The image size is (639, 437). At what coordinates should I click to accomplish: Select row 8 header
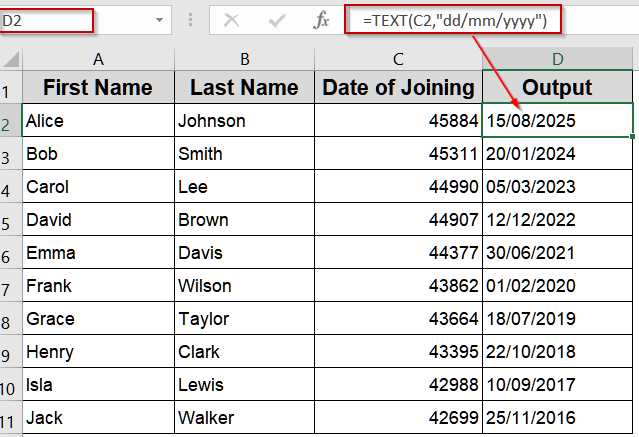point(11,318)
